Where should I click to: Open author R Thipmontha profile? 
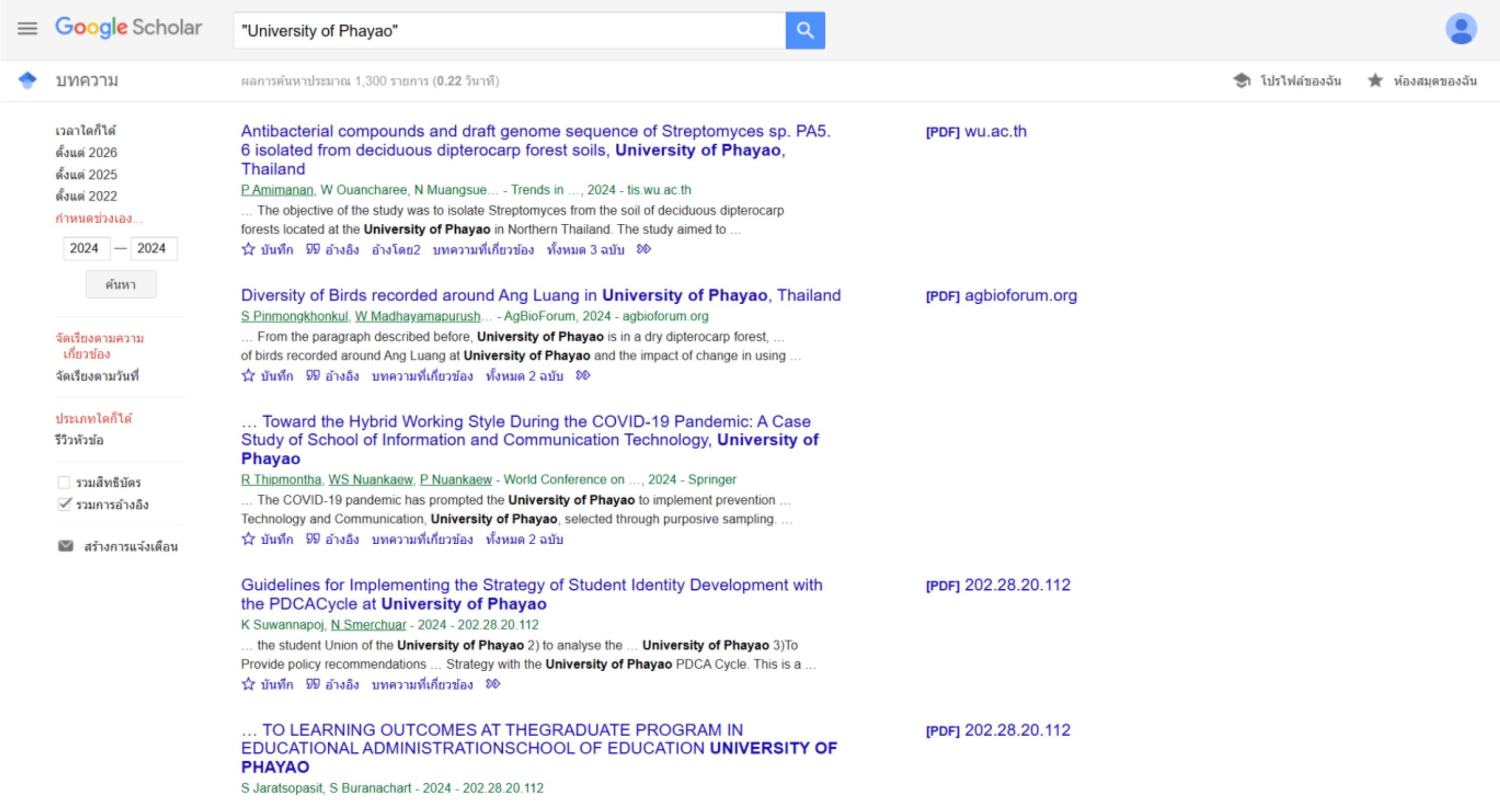point(281,479)
